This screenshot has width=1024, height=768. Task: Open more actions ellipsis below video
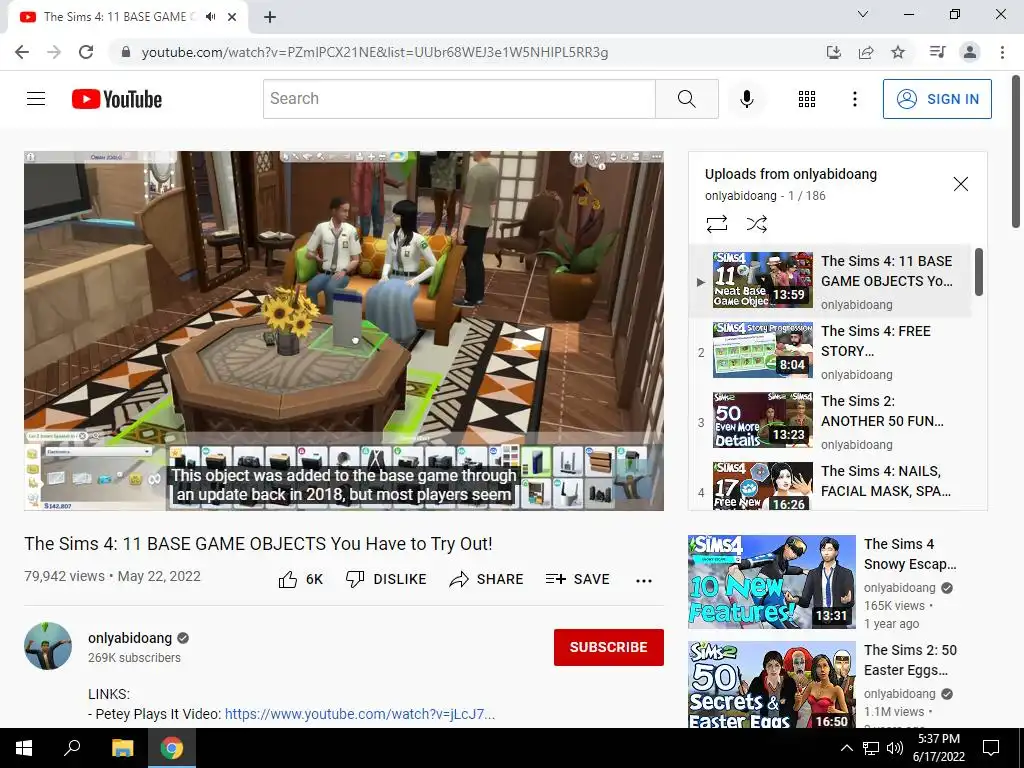[x=644, y=581]
